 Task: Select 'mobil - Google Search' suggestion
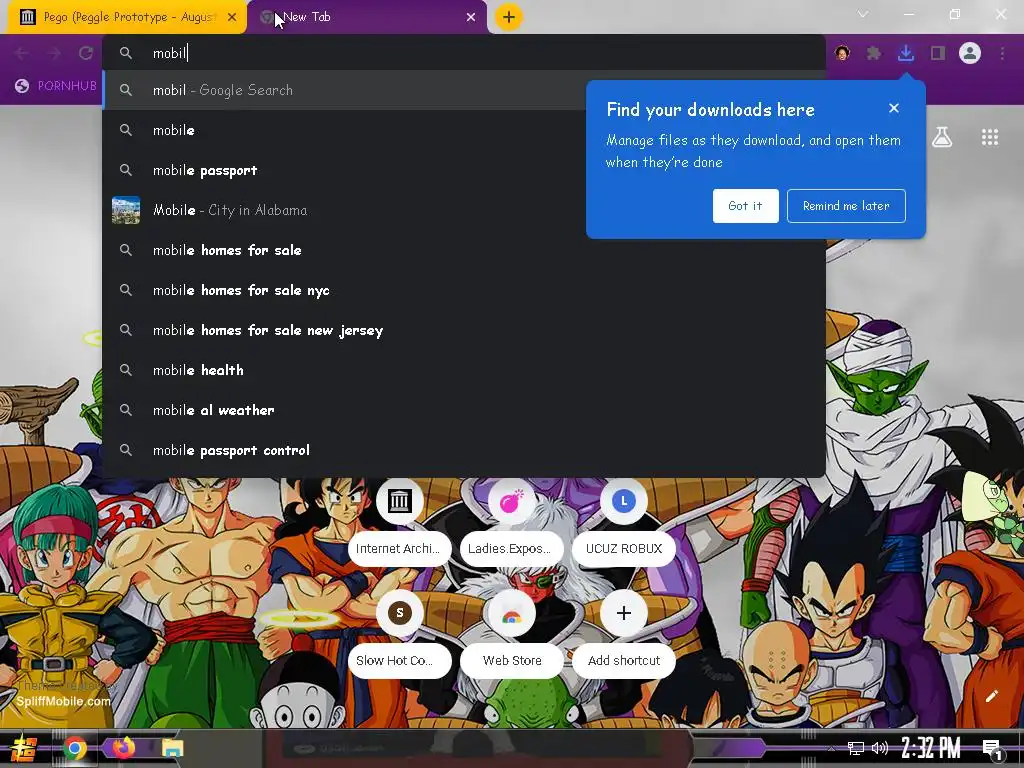[x=464, y=90]
